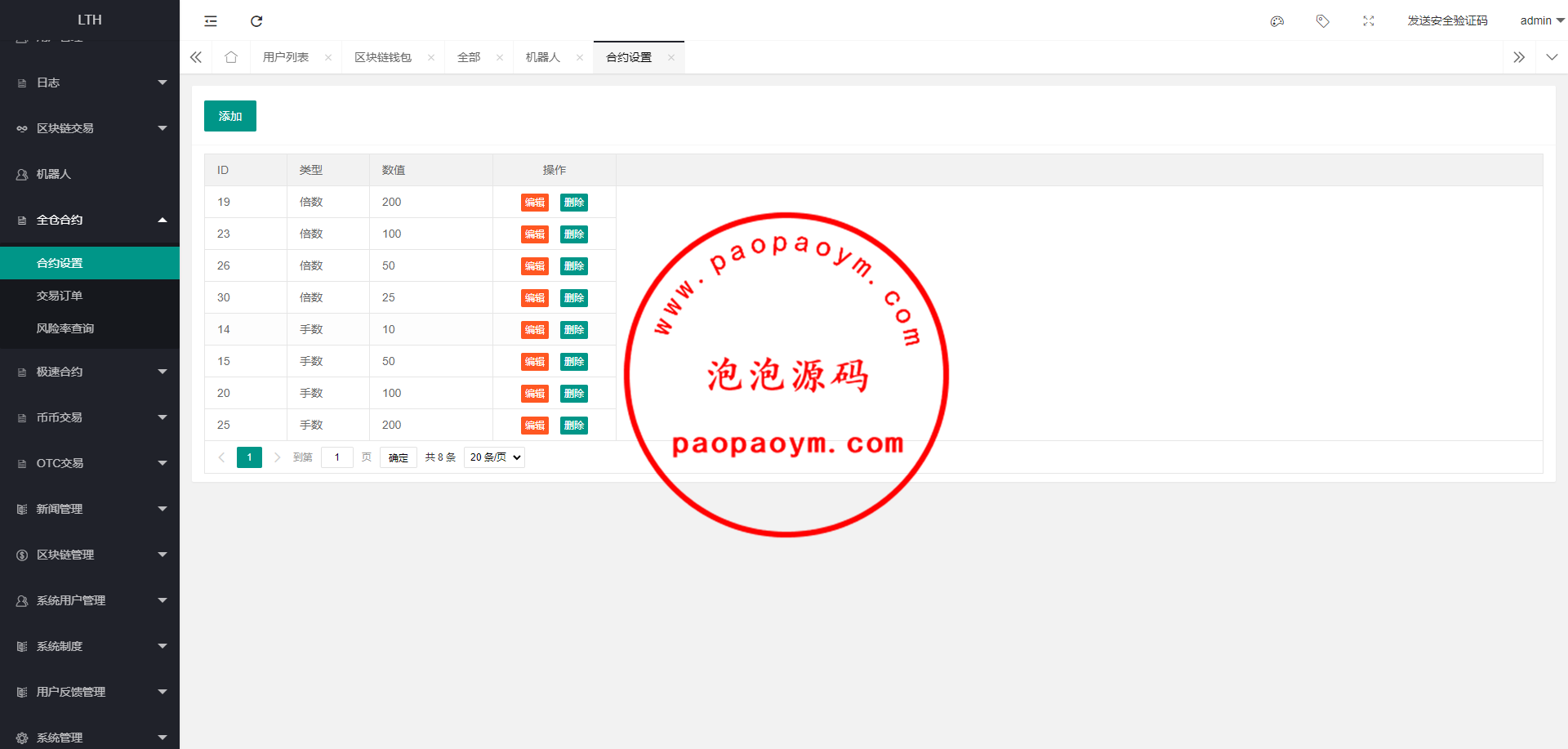Viewport: 1568px width, 749px height.
Task: Open 交易订单 in sidebar submenu
Action: 90,296
